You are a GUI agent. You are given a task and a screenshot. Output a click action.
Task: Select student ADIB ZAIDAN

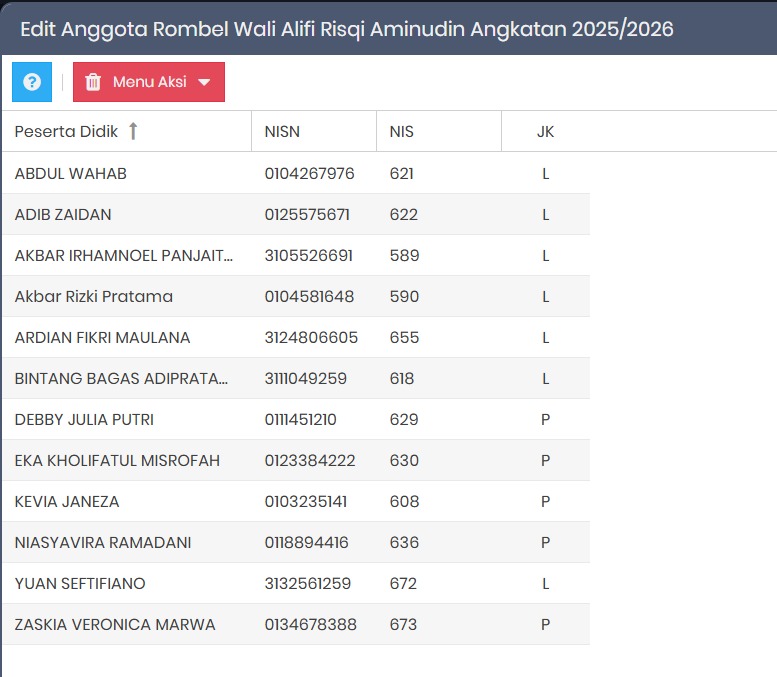tap(63, 215)
